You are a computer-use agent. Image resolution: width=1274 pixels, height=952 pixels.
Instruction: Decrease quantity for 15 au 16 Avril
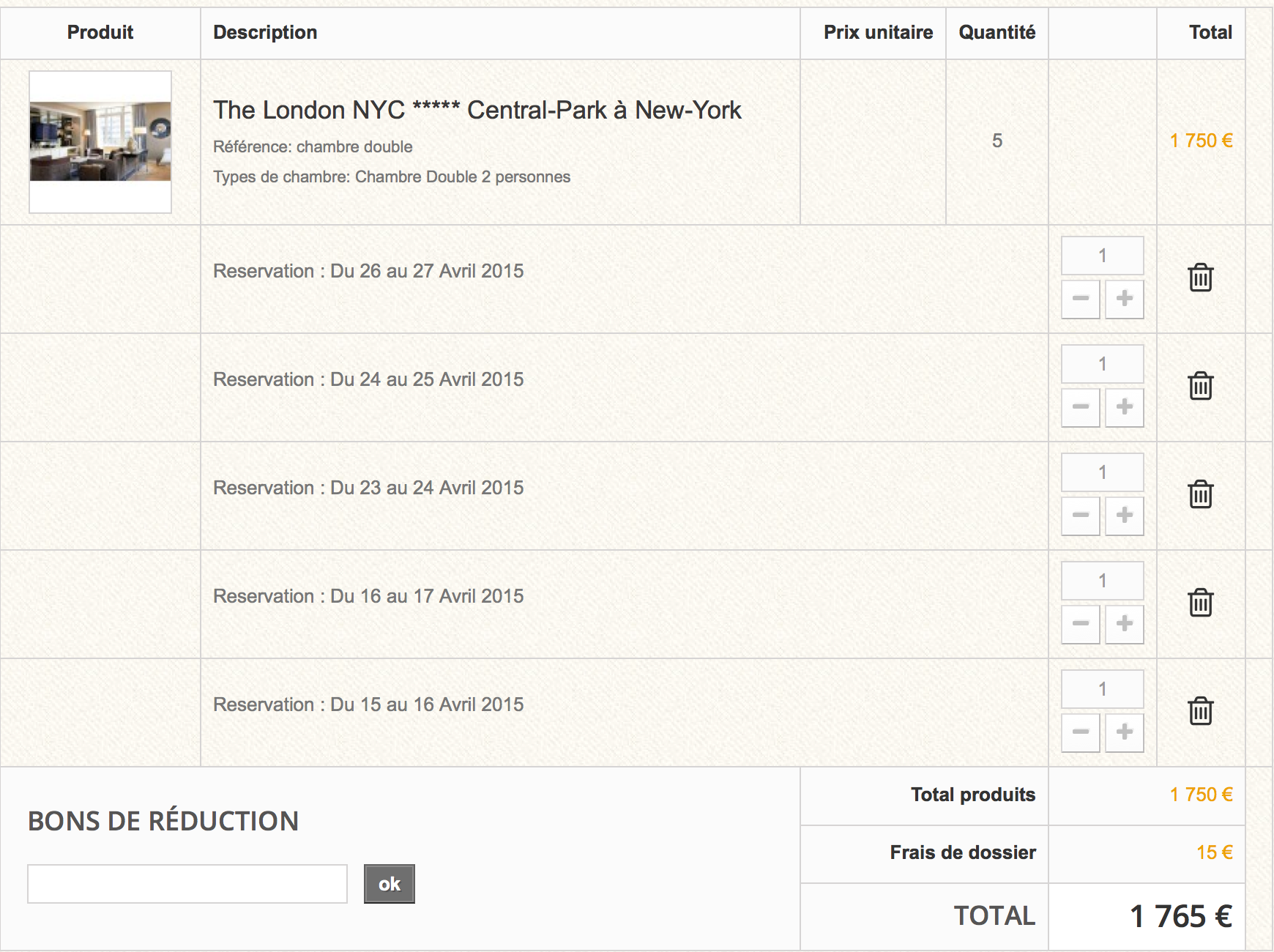click(x=1081, y=732)
